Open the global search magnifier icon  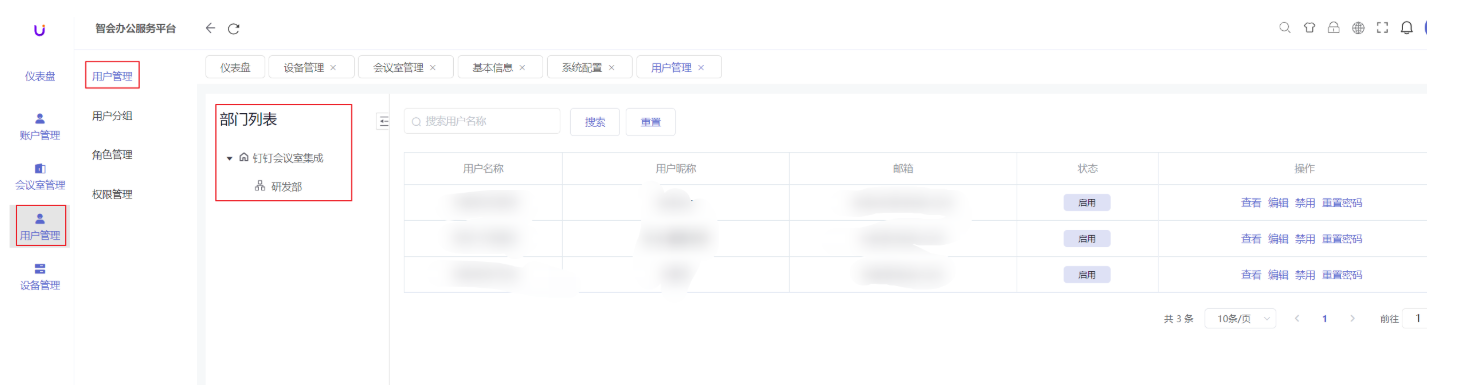[1285, 28]
